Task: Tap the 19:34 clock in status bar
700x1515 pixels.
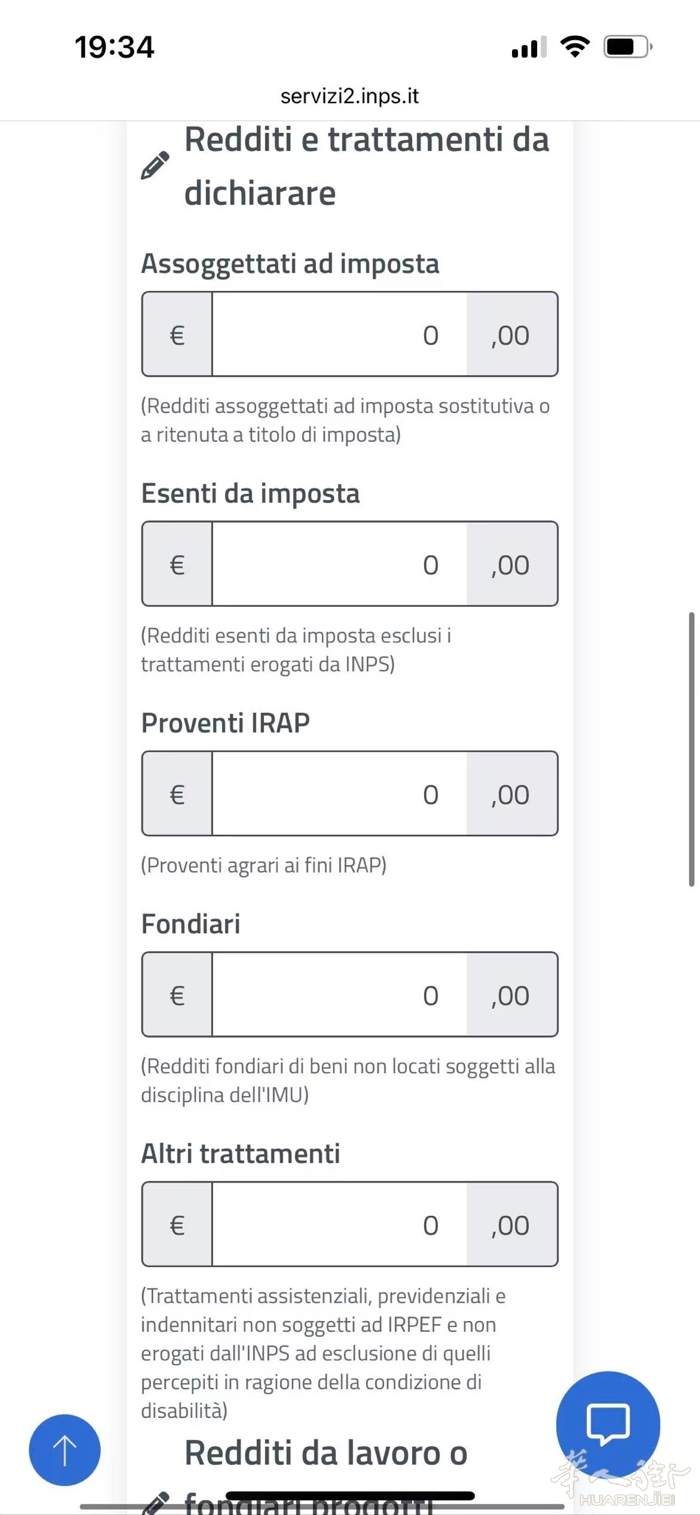Action: pos(115,47)
